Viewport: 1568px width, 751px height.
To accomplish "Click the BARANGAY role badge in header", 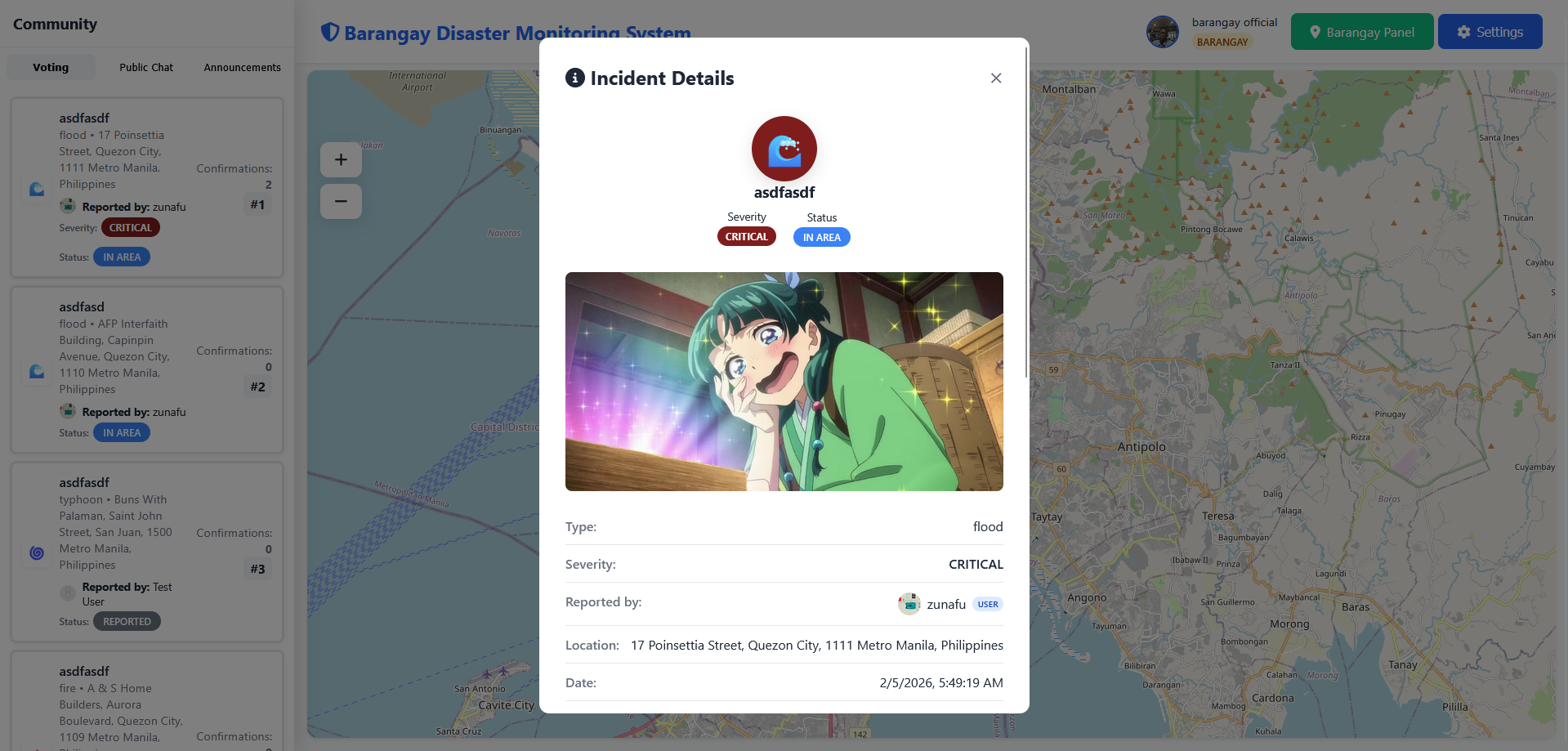I will pos(1222,42).
